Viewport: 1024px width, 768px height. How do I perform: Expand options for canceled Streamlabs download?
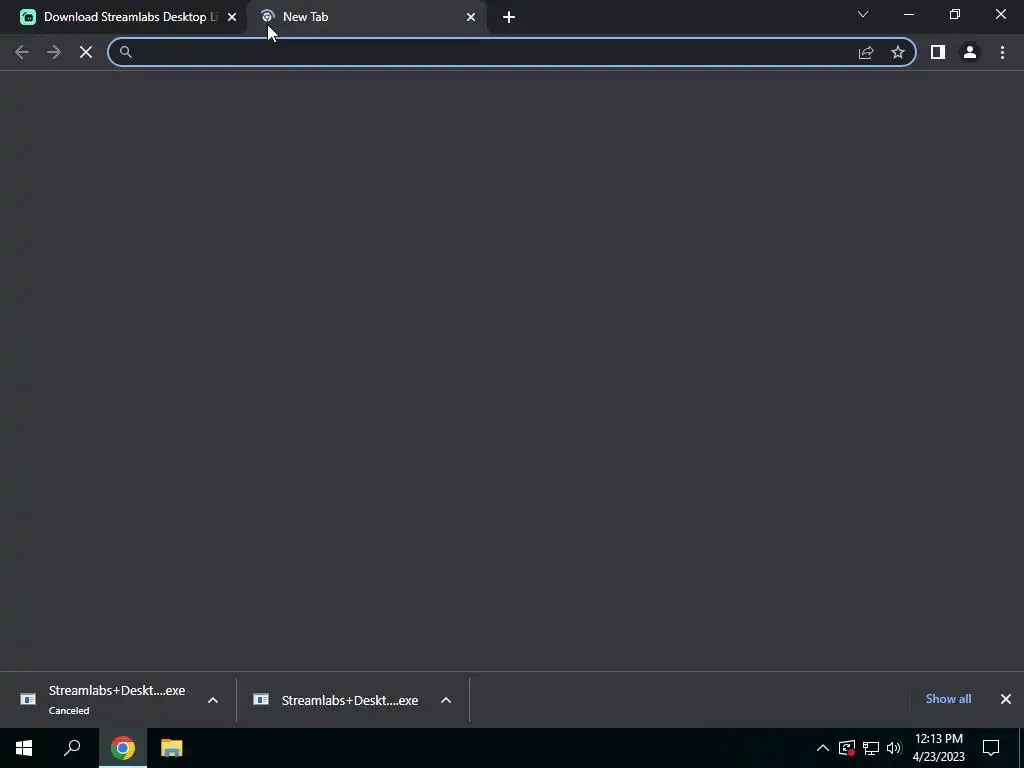point(213,700)
